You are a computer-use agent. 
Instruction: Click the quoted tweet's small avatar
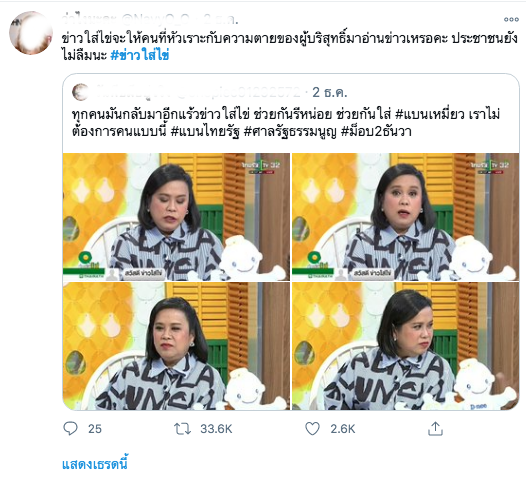[x=81, y=92]
